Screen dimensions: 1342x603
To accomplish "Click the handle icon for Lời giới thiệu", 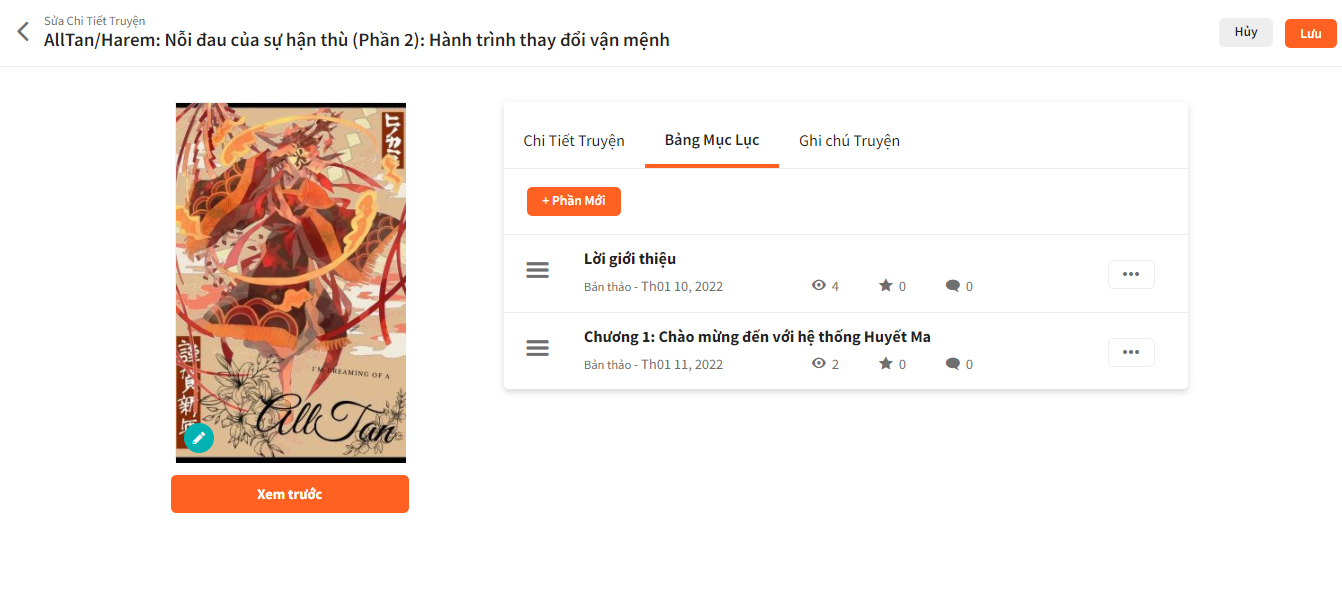I will (538, 270).
